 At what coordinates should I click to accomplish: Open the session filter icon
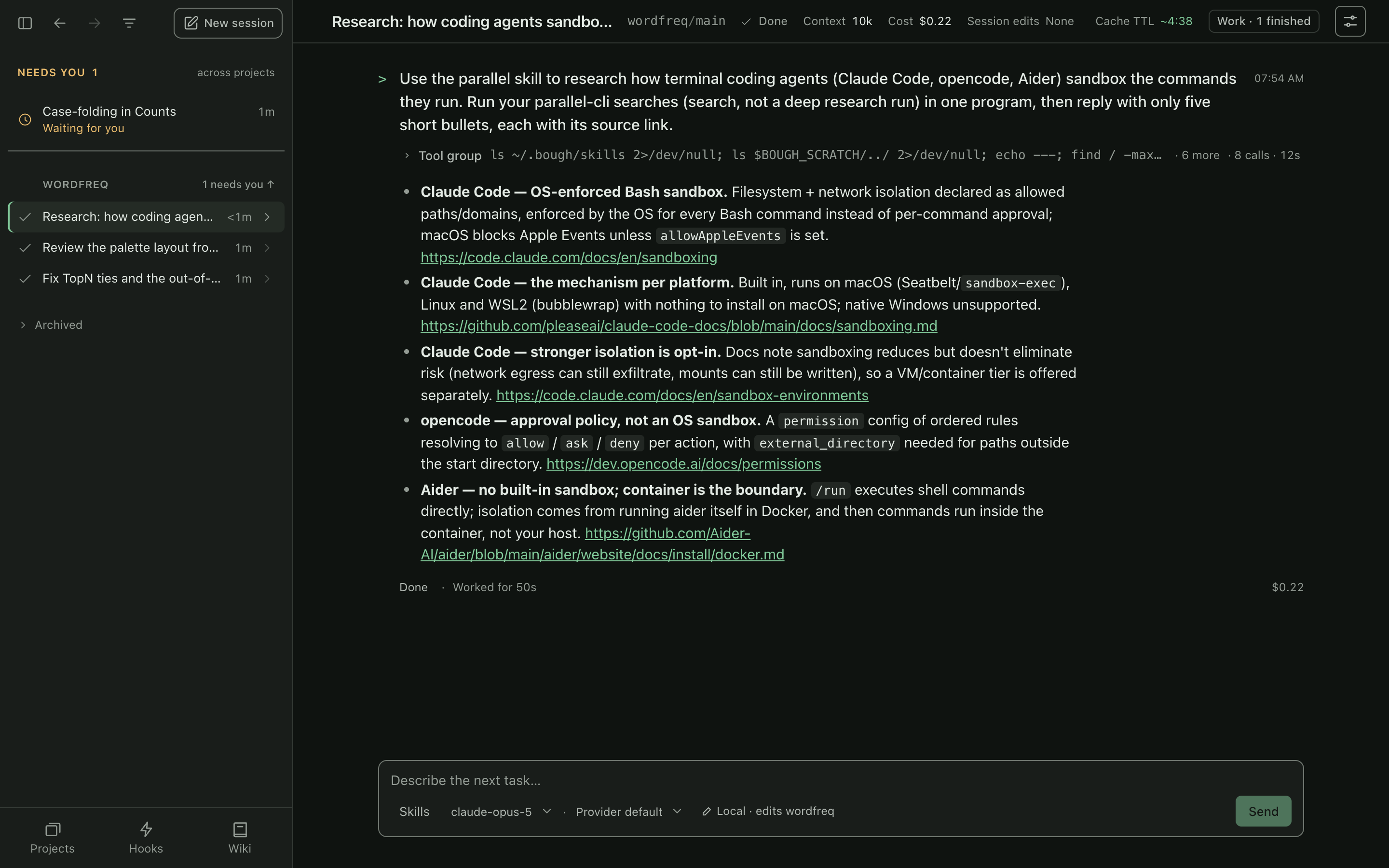point(129,23)
